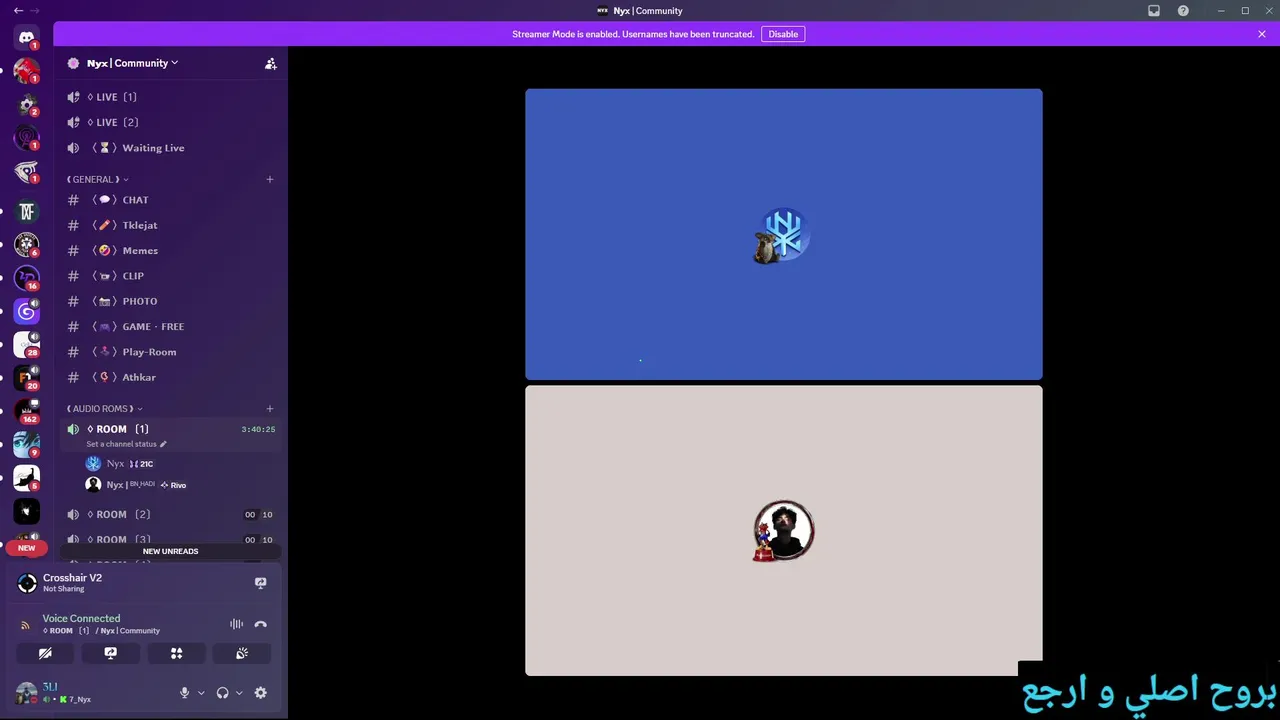
Task: Open the help question mark icon
Action: pos(1183,11)
